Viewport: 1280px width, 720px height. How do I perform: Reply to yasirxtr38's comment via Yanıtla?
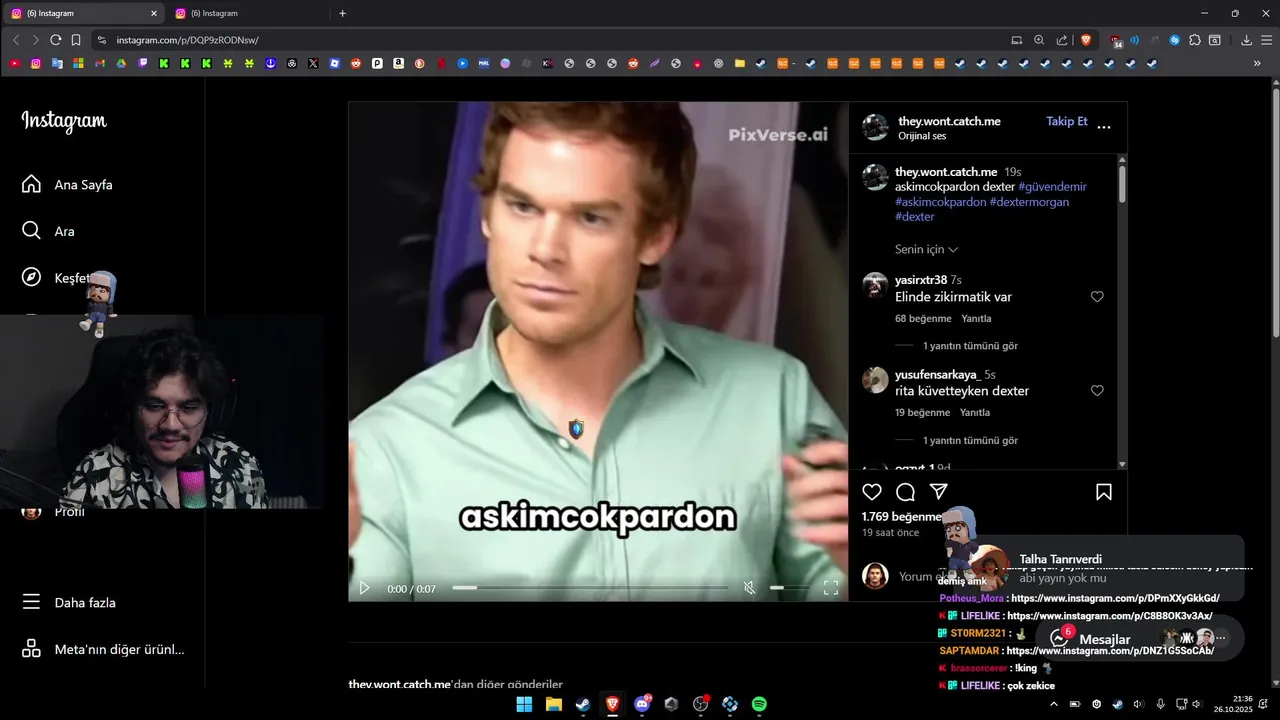point(976,319)
